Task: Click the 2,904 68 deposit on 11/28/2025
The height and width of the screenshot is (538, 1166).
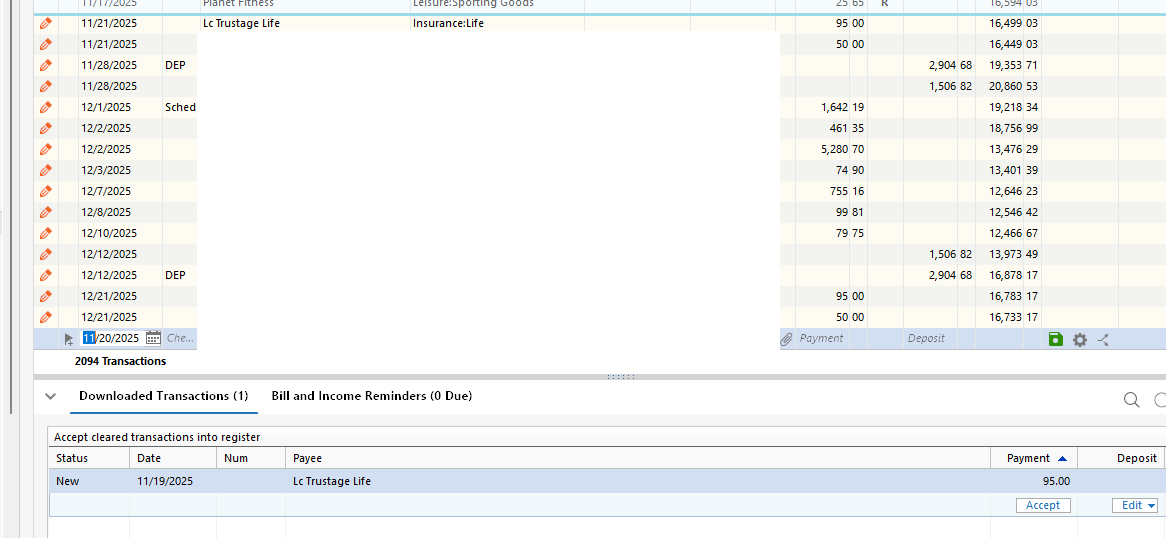Action: click(950, 65)
